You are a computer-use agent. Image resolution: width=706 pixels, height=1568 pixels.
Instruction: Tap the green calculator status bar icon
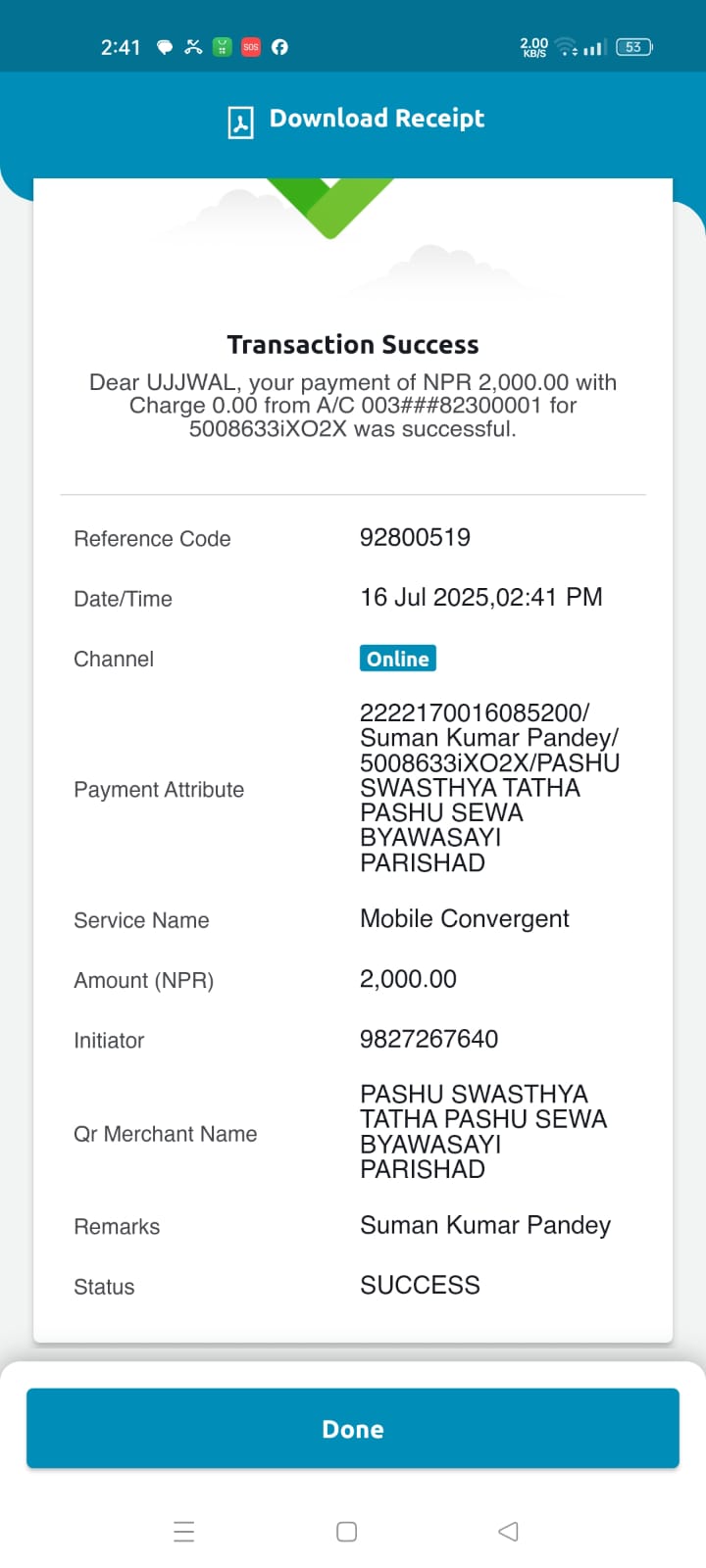click(x=223, y=47)
